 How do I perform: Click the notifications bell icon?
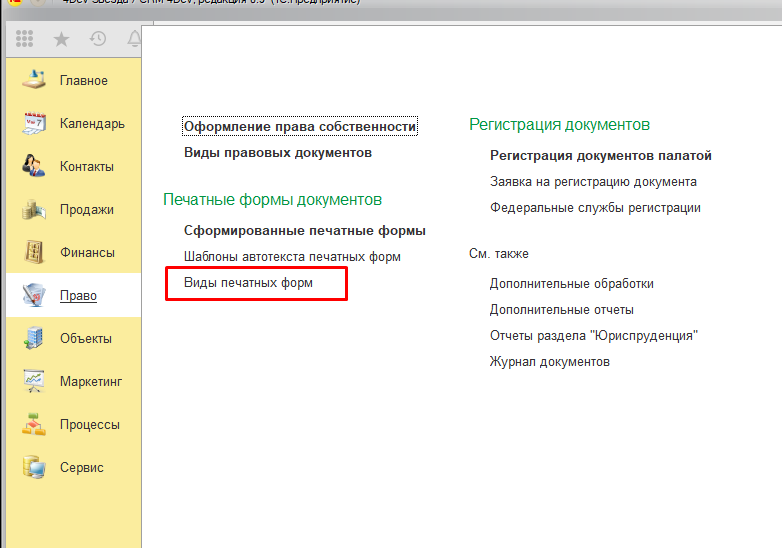[133, 39]
